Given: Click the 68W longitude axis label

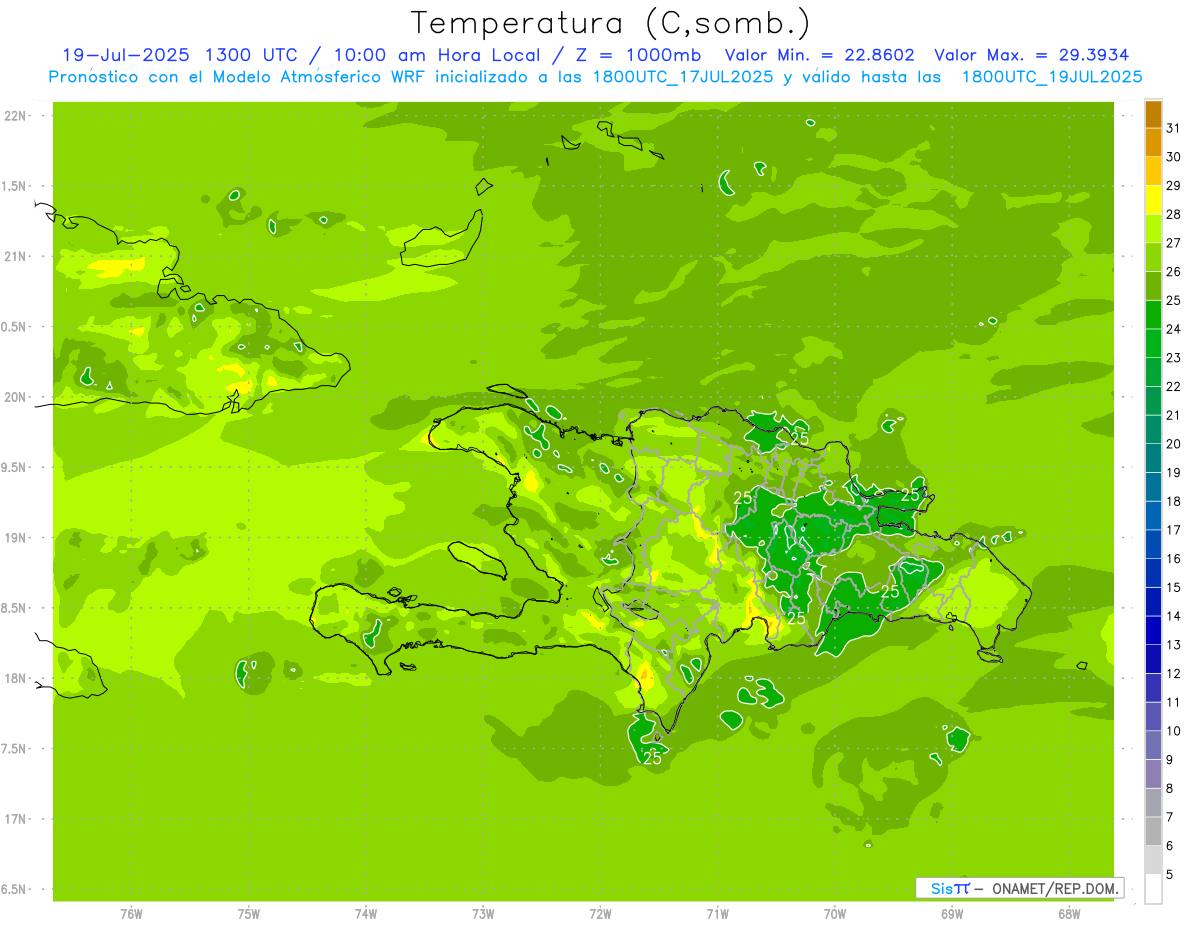Looking at the screenshot, I should coord(1069,914).
